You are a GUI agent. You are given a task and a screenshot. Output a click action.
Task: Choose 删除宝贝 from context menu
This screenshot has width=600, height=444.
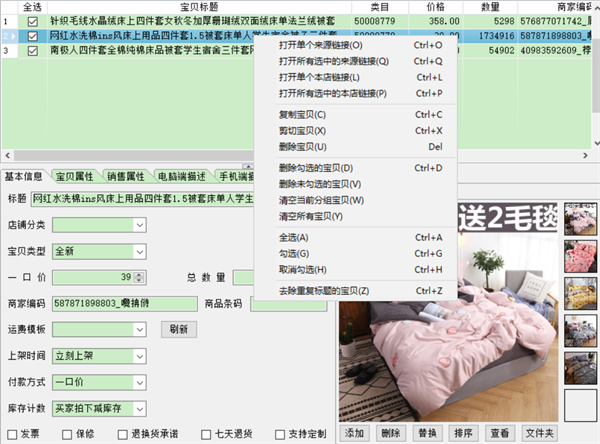point(355,147)
